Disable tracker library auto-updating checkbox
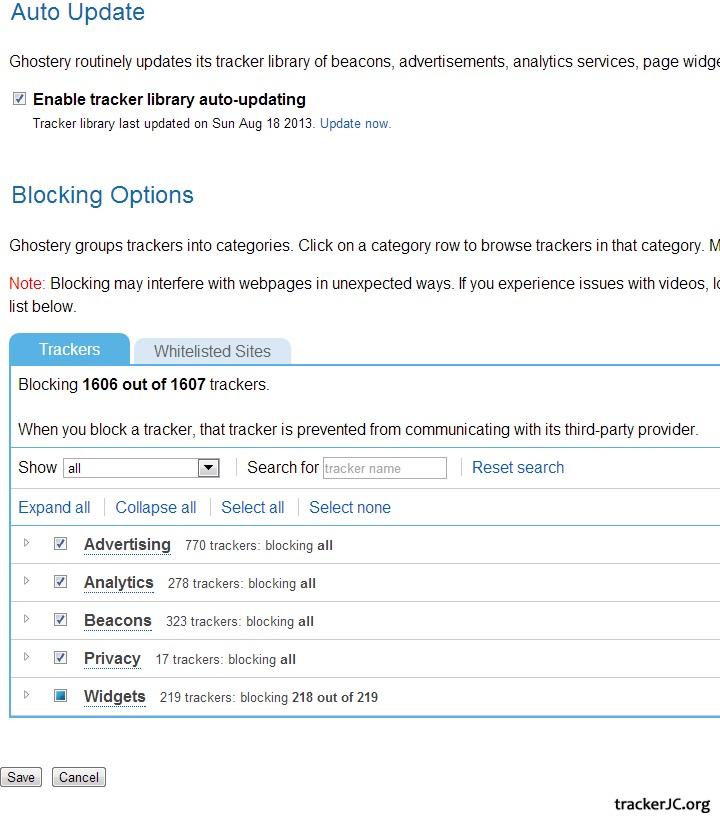720x820 pixels. [x=20, y=99]
